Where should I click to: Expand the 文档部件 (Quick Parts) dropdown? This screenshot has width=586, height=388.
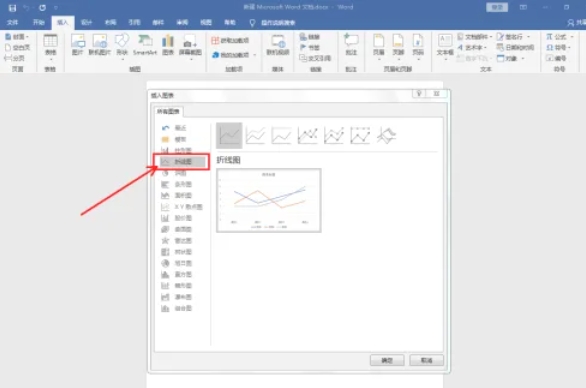pos(491,37)
